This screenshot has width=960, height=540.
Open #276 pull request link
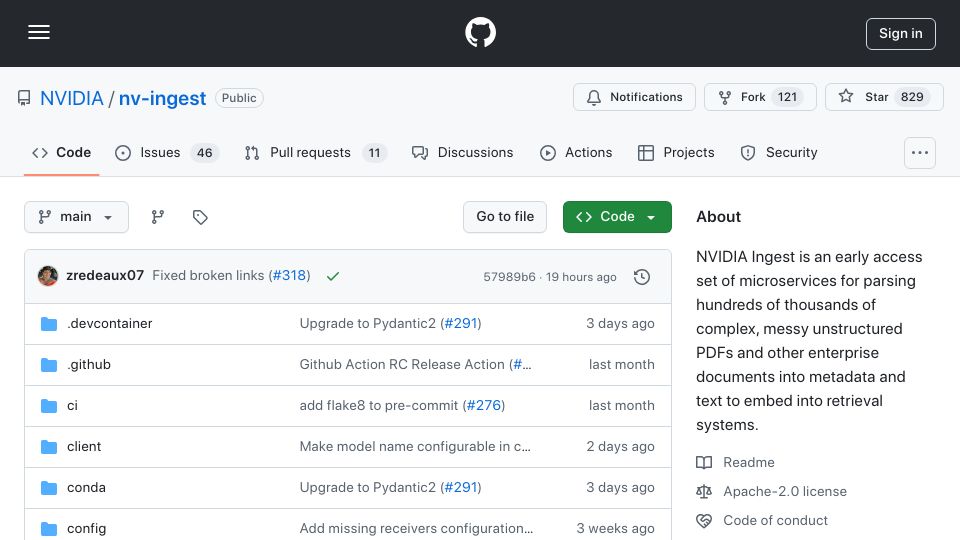point(484,405)
